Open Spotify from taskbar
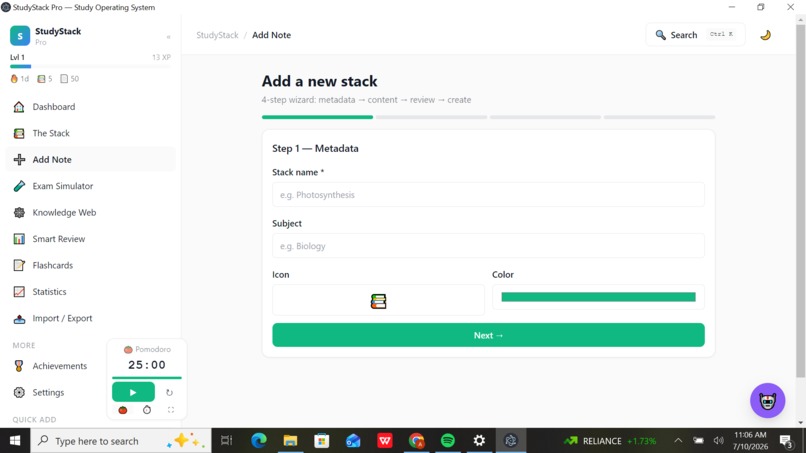The image size is (806, 453). point(448,441)
